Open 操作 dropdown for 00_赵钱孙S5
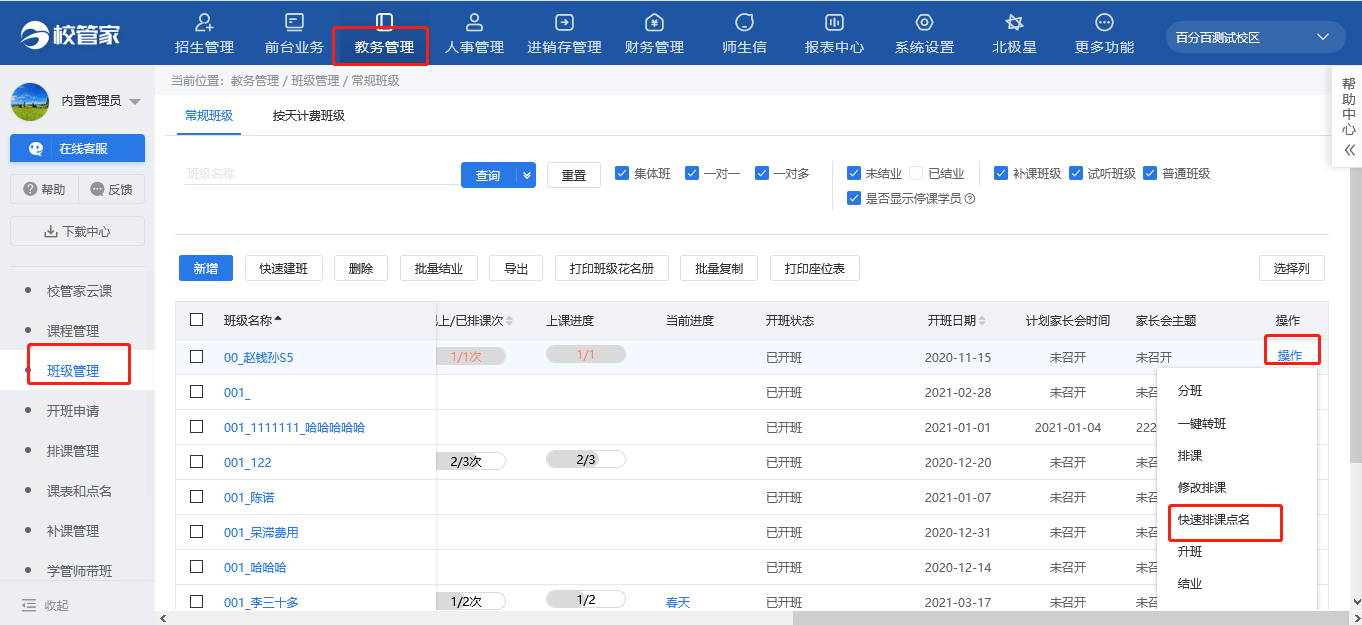The width and height of the screenshot is (1362, 625). (x=1290, y=355)
